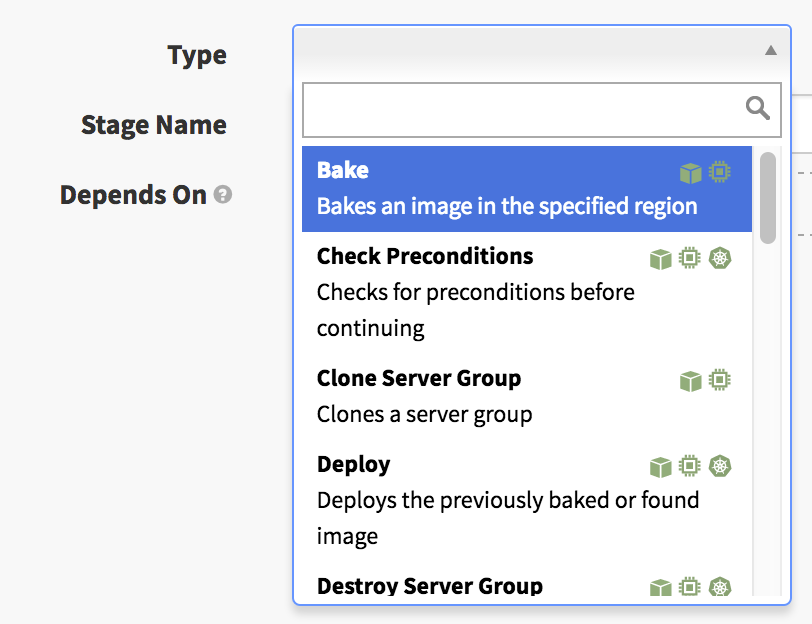Click the cube icon on the Deploy row
Viewport: 812px width, 624px height.
(x=660, y=467)
